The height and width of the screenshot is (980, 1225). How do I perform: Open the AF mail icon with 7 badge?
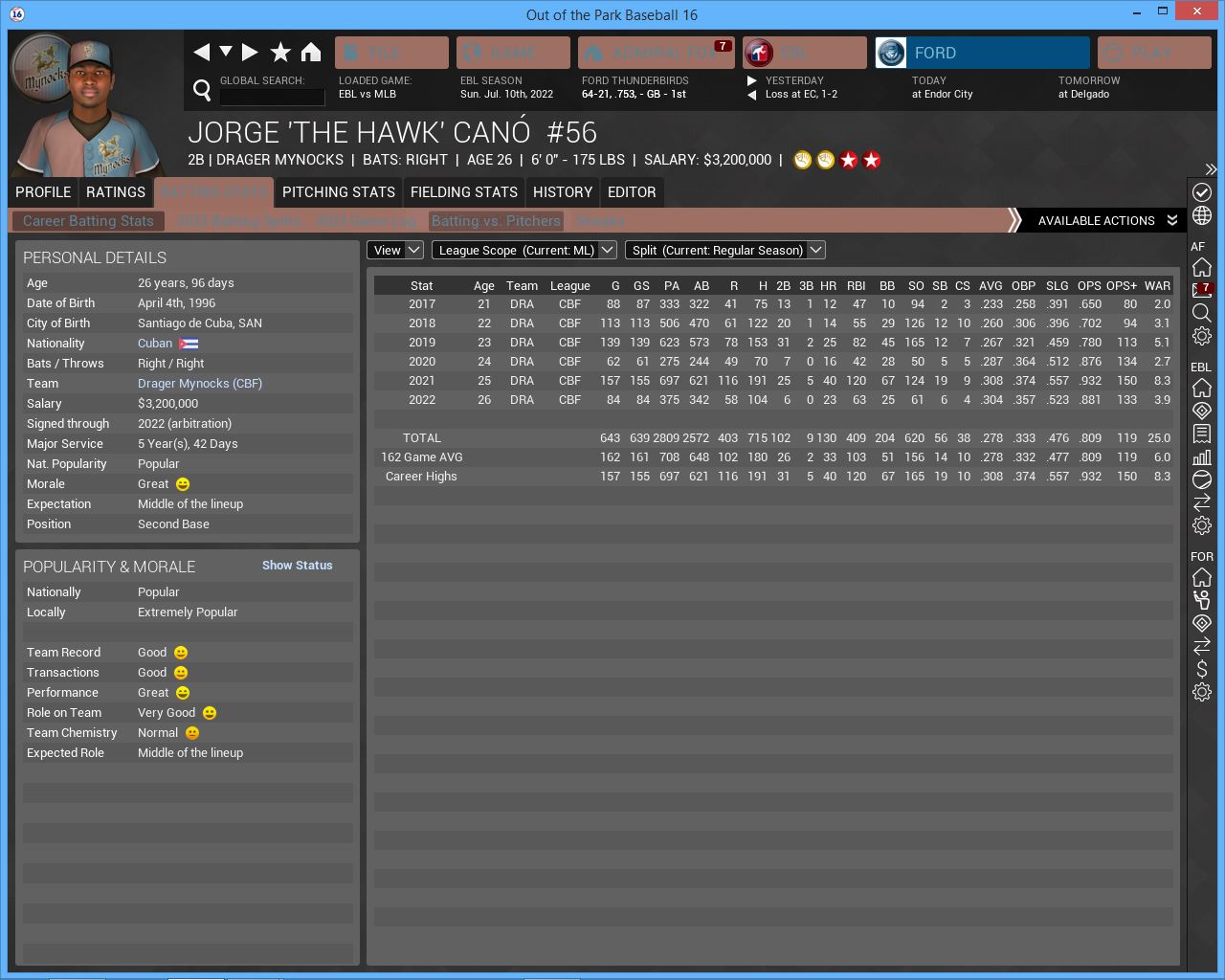[1202, 290]
